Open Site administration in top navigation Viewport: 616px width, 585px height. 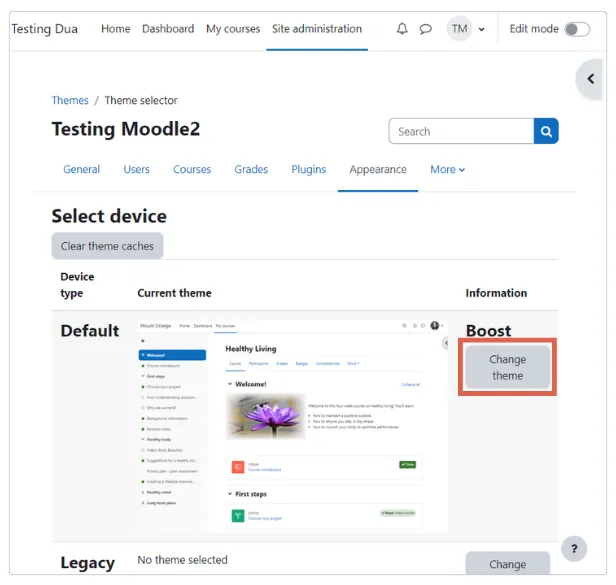[317, 29]
